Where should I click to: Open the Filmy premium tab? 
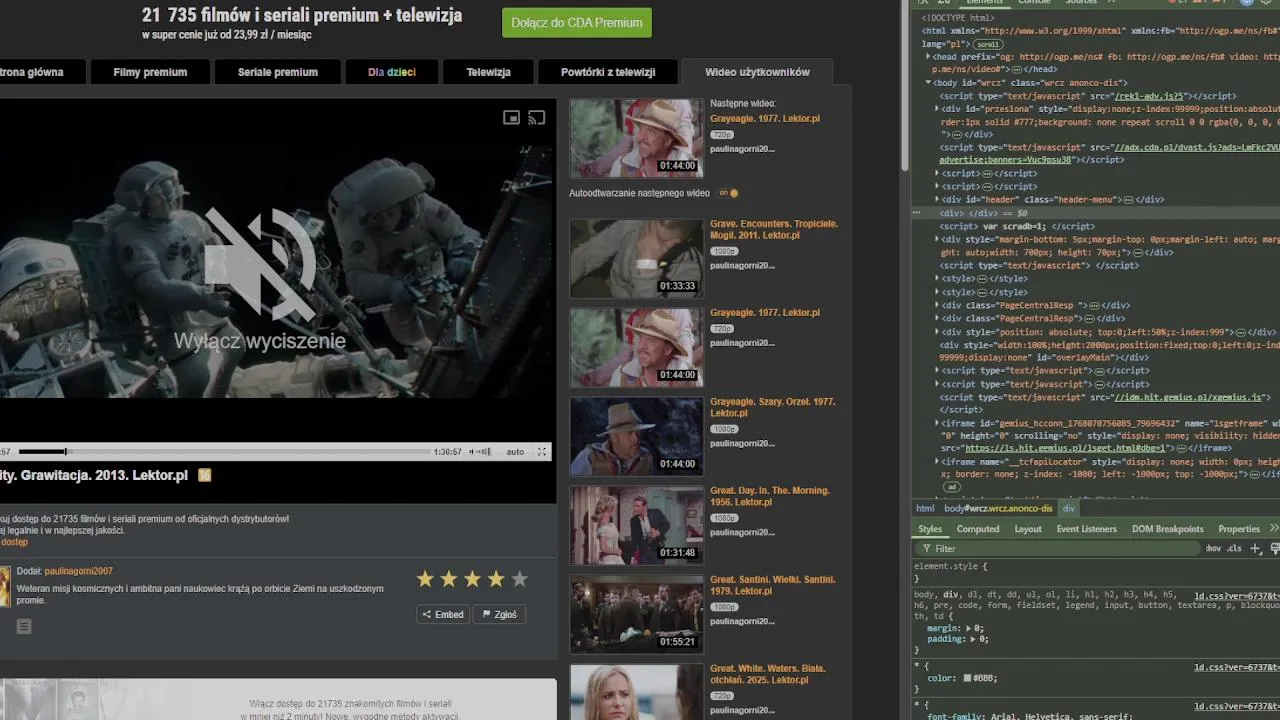click(150, 72)
